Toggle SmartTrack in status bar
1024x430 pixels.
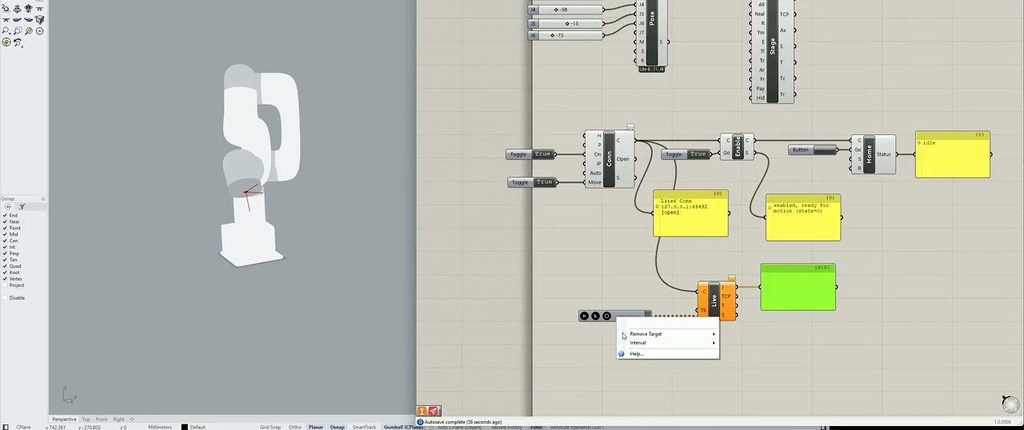pos(364,427)
